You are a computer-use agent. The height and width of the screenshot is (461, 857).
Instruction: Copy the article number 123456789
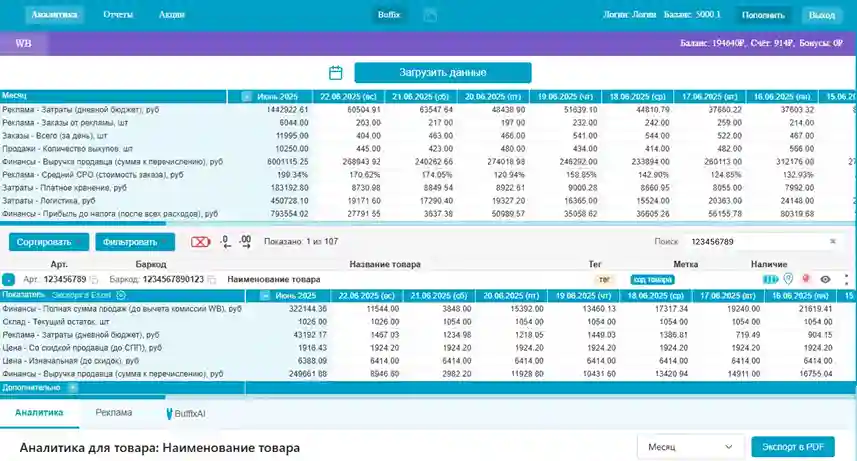(x=94, y=280)
